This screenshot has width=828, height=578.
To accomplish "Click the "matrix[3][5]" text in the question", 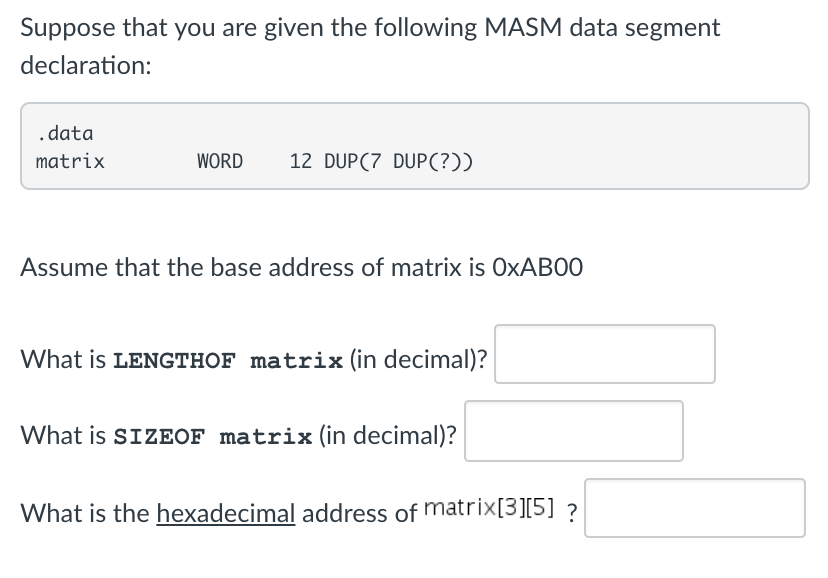I will (x=490, y=507).
